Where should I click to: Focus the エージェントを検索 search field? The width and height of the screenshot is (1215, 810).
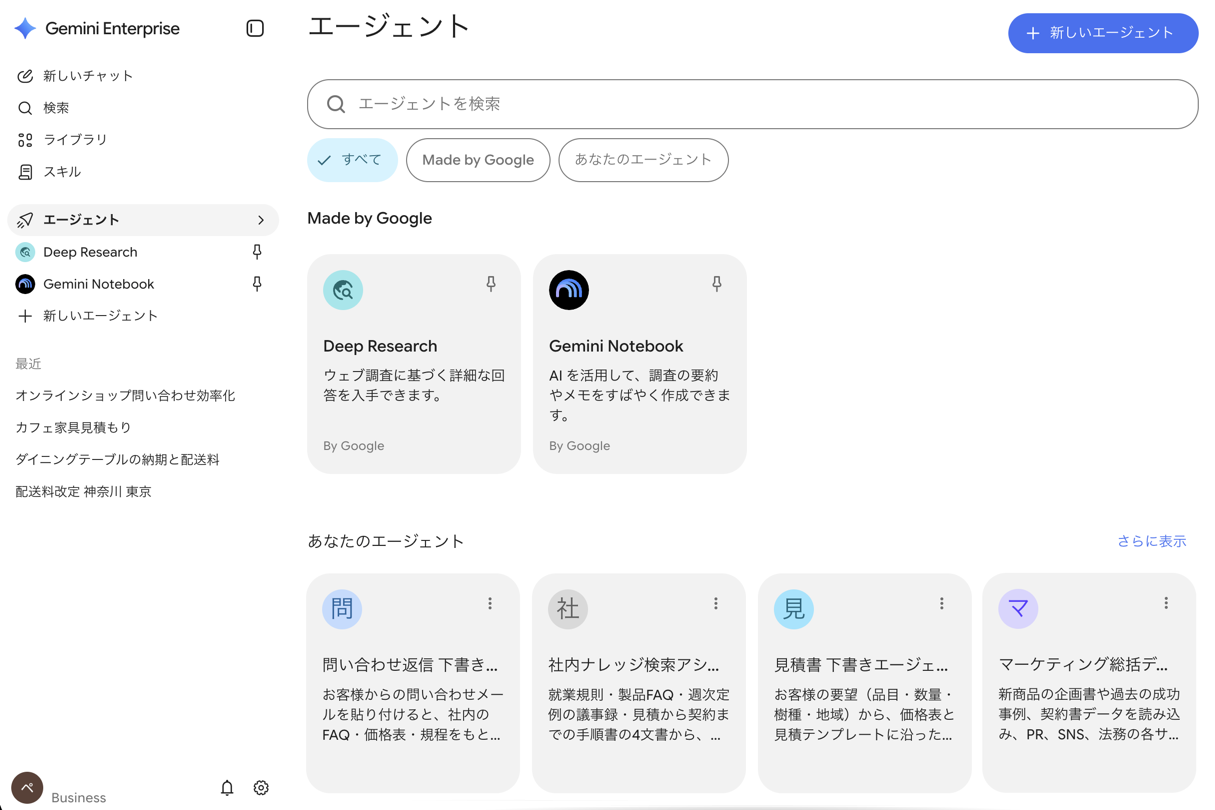(753, 104)
